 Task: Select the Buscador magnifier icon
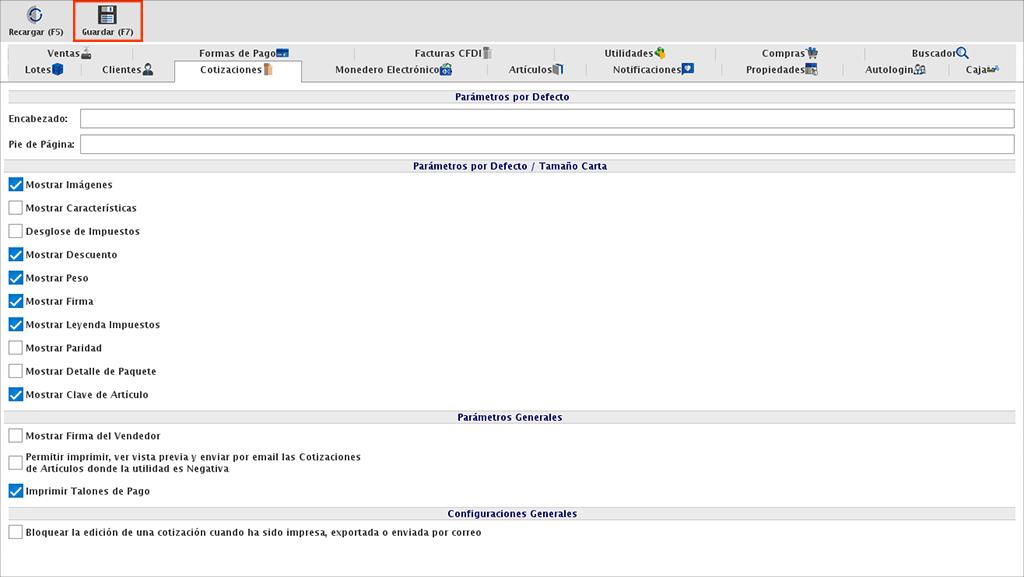[x=960, y=52]
